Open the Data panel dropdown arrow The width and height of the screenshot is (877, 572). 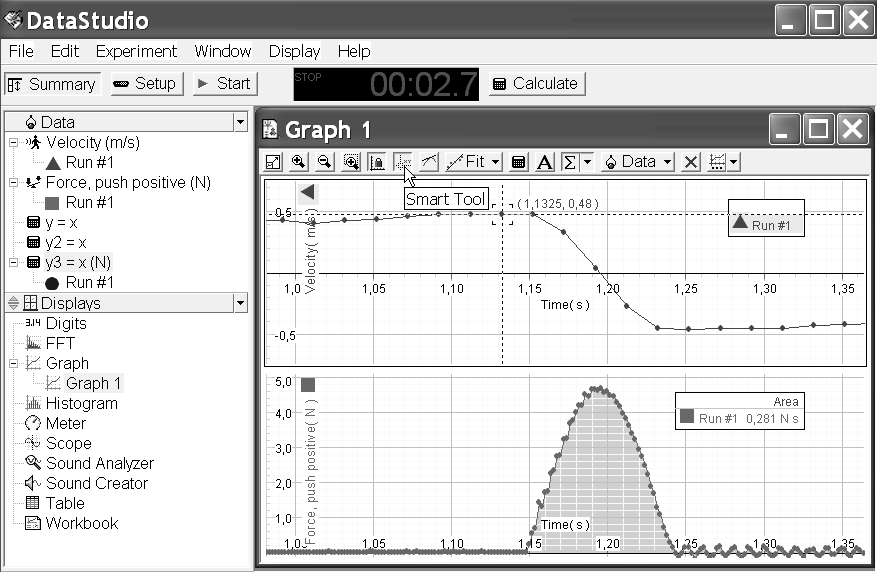241,122
